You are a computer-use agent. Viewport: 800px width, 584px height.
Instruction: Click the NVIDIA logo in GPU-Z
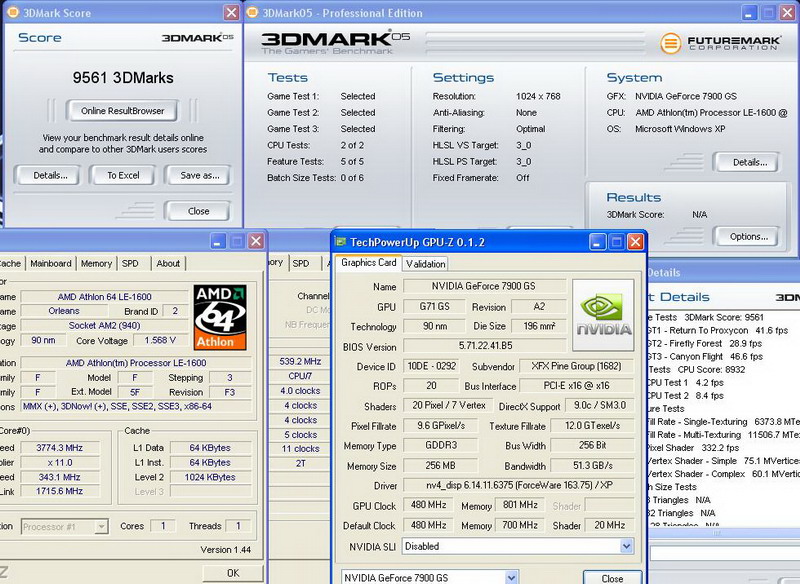tap(603, 315)
